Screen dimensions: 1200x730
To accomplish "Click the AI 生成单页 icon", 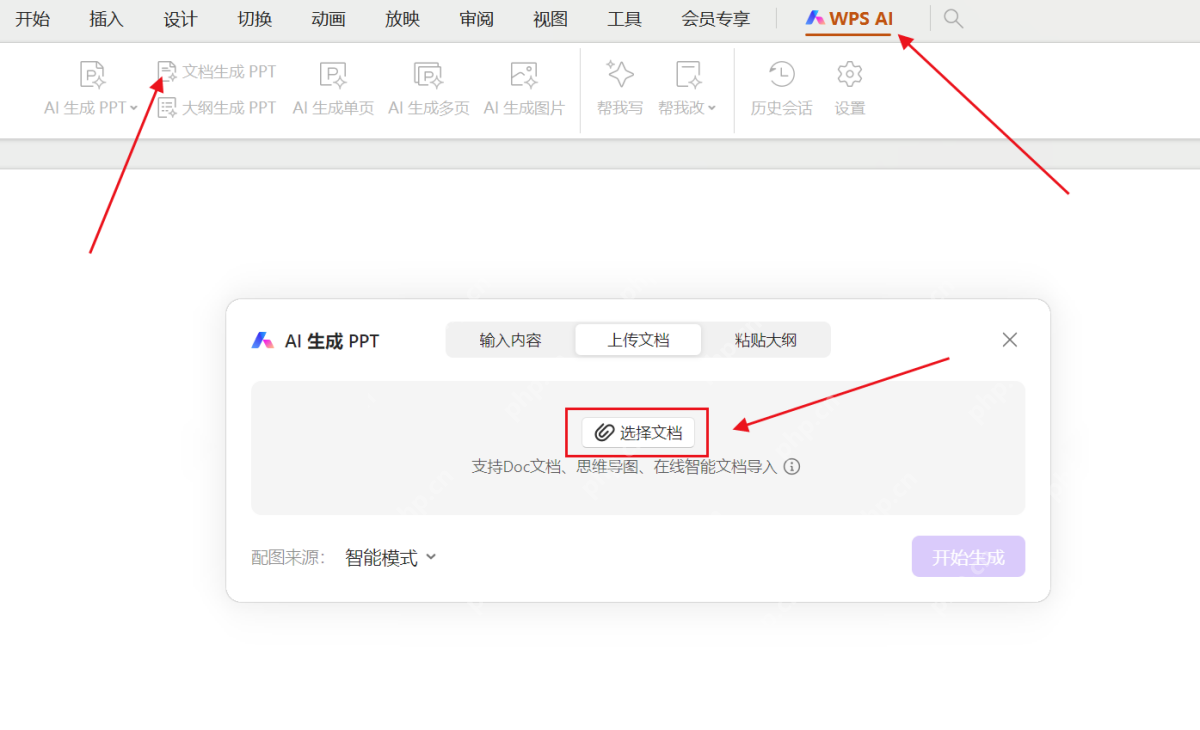I will coord(333,75).
